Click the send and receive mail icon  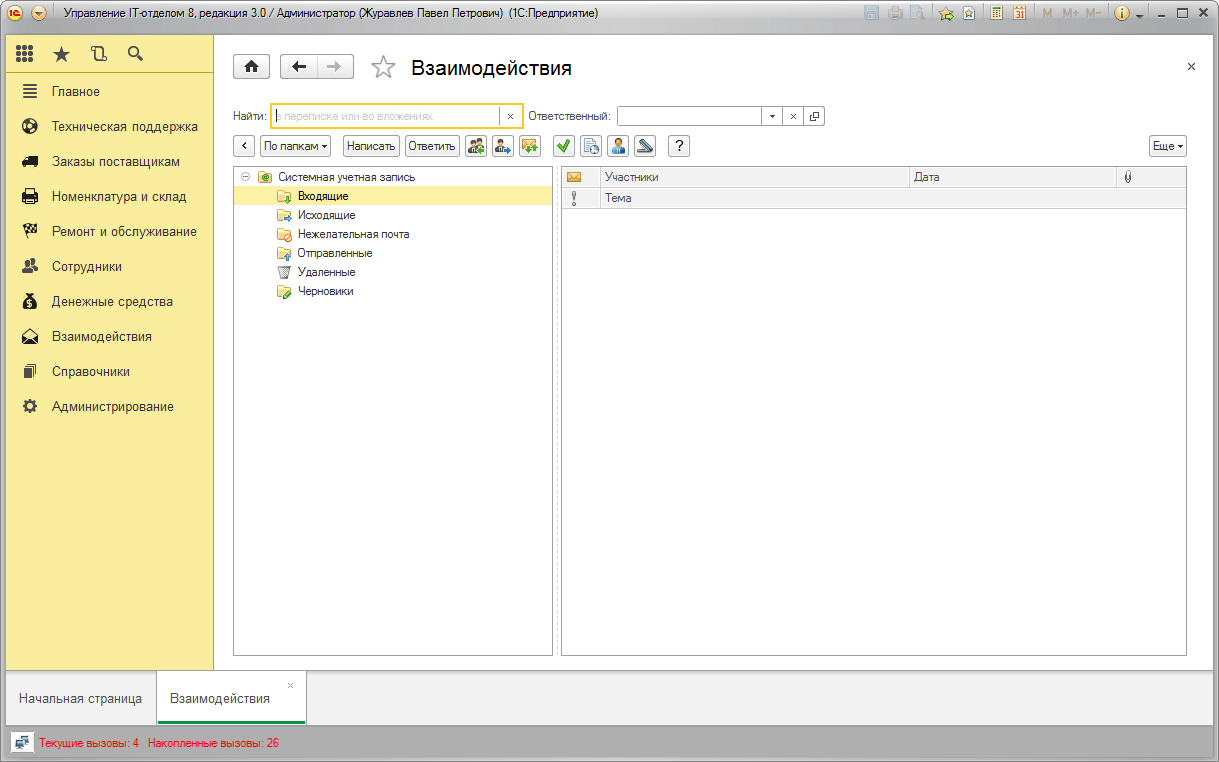(529, 146)
